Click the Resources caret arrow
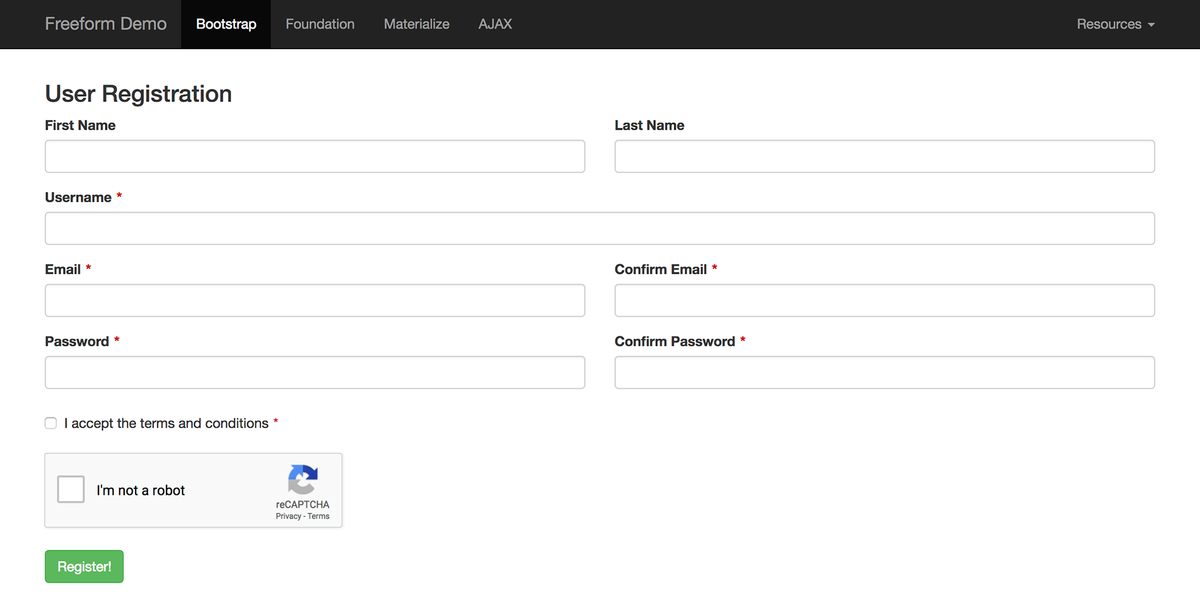1200x600 pixels. [x=1151, y=25]
